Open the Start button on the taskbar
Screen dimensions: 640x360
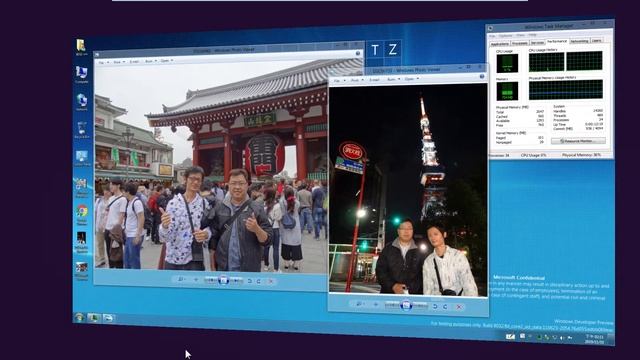click(79, 317)
